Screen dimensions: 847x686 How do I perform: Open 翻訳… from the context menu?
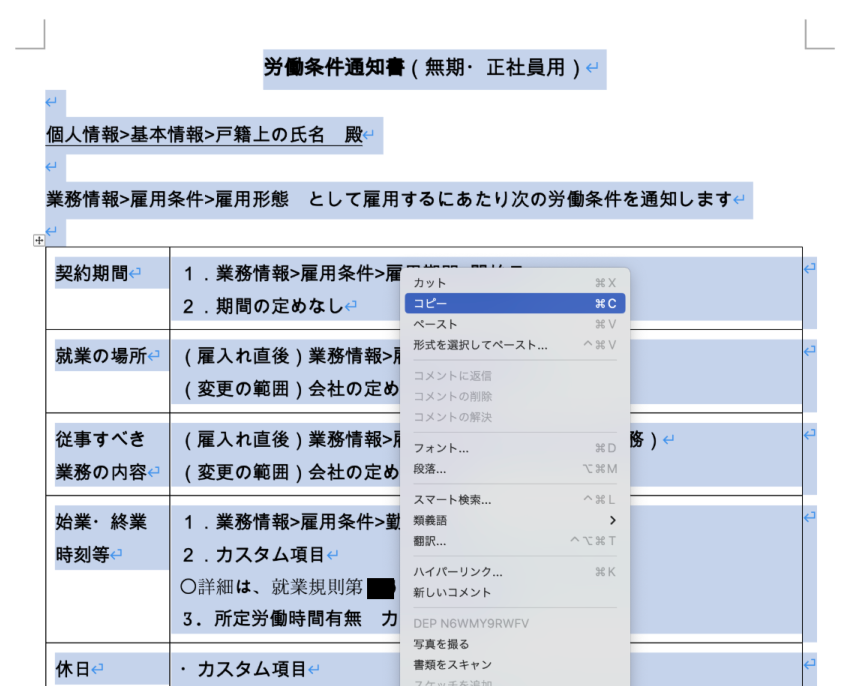click(x=430, y=541)
